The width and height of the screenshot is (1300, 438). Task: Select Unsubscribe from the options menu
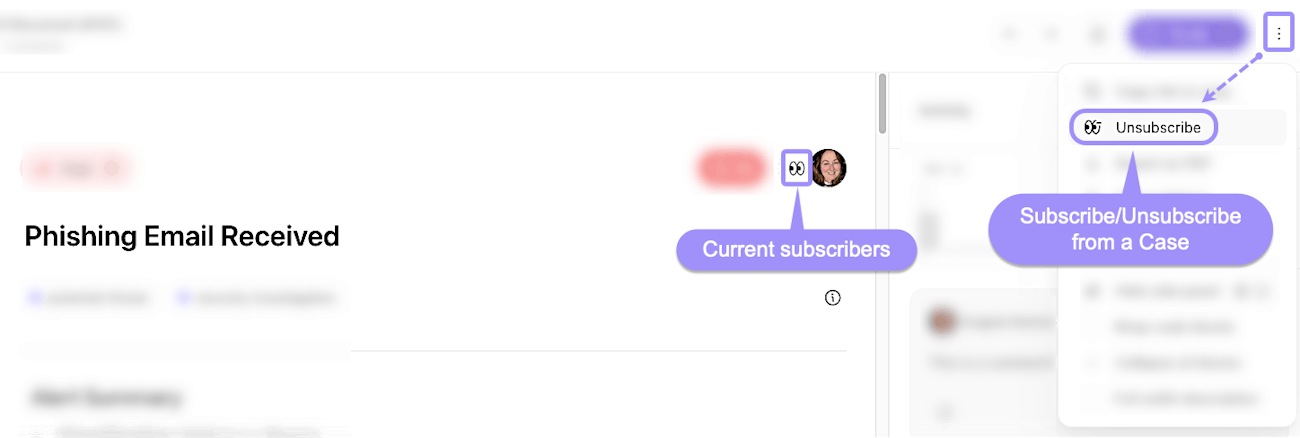(1158, 128)
